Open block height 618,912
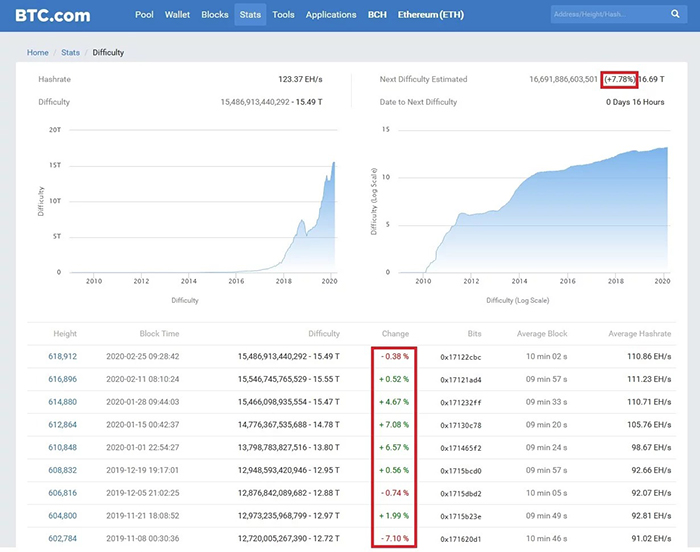 62,355
